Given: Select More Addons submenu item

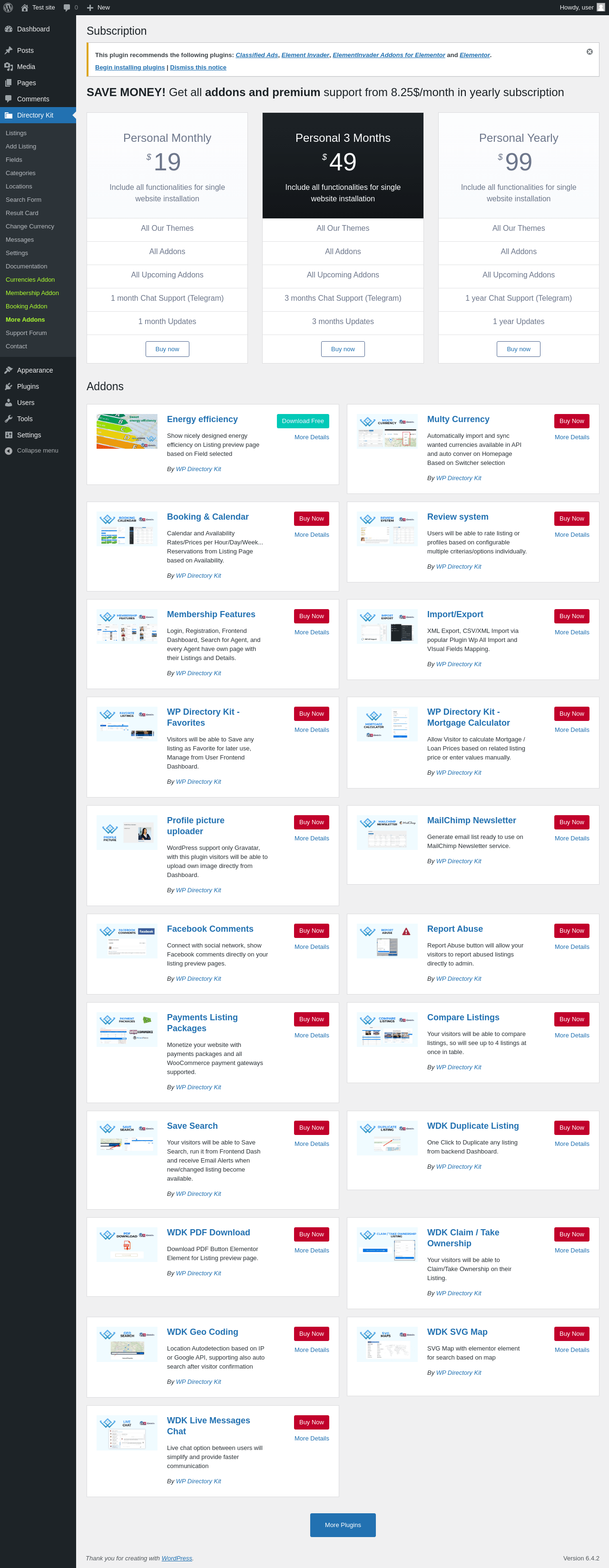Looking at the screenshot, I should 25,320.
